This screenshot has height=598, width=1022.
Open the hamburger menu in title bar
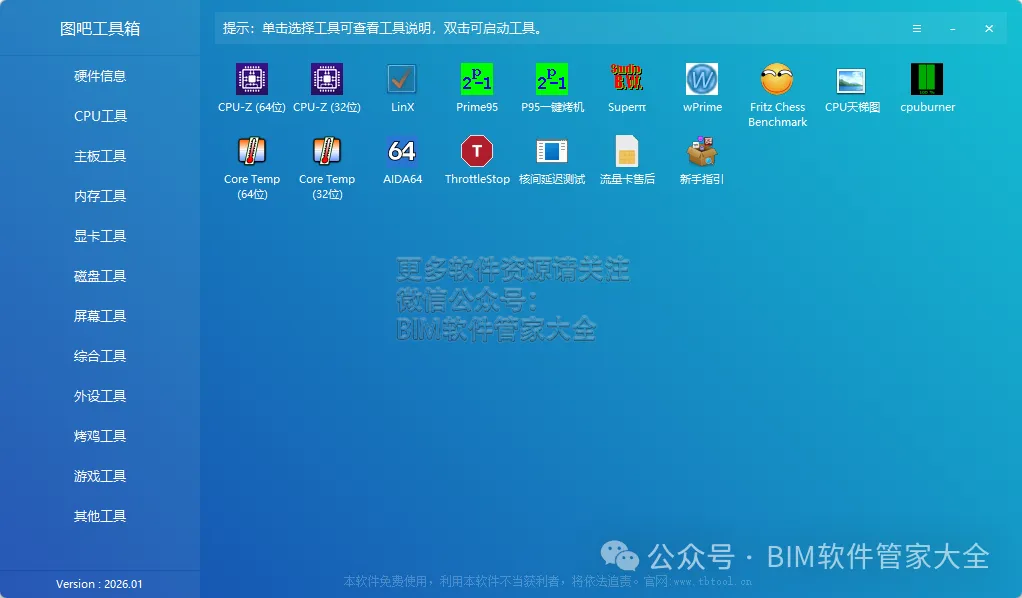click(916, 29)
